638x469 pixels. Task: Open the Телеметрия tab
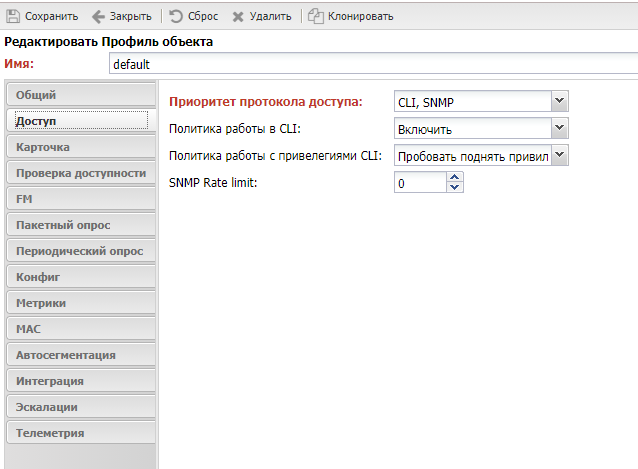(x=81, y=433)
